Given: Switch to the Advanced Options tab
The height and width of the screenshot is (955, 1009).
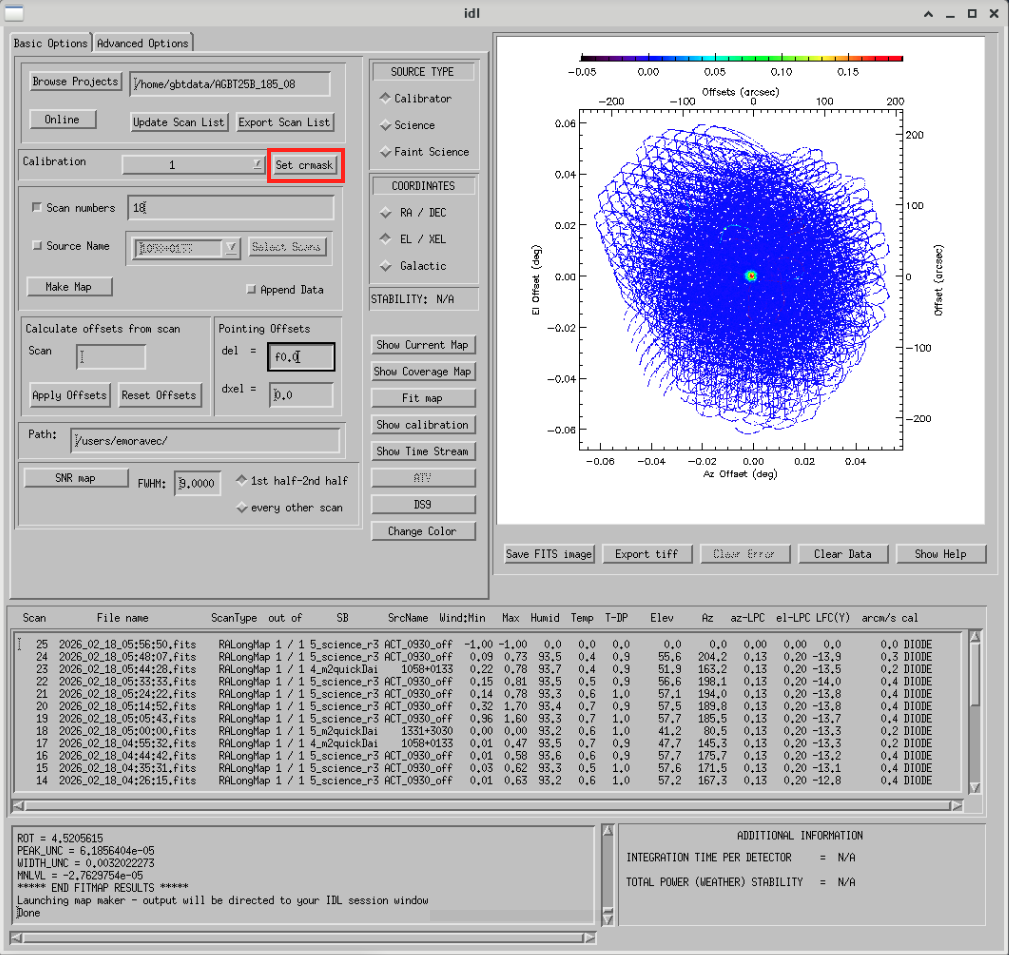Looking at the screenshot, I should pos(143,43).
